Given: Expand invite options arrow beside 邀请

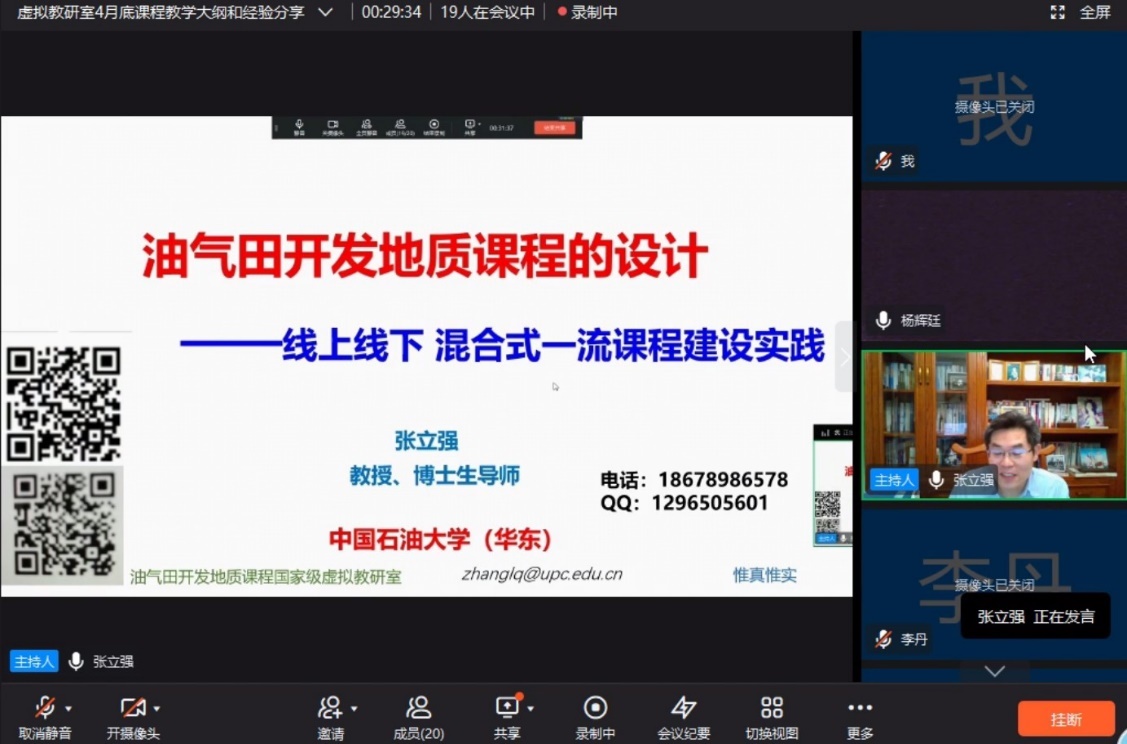Looking at the screenshot, I should pyautogui.click(x=354, y=709).
